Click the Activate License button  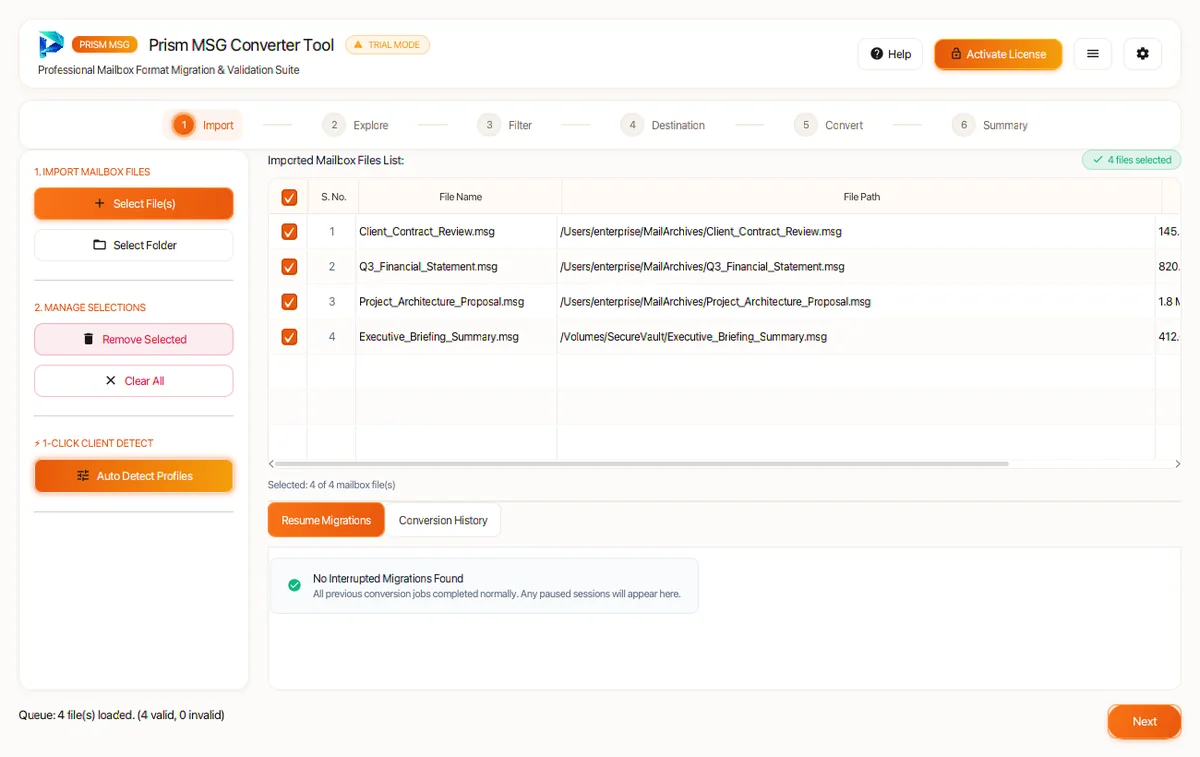(998, 54)
